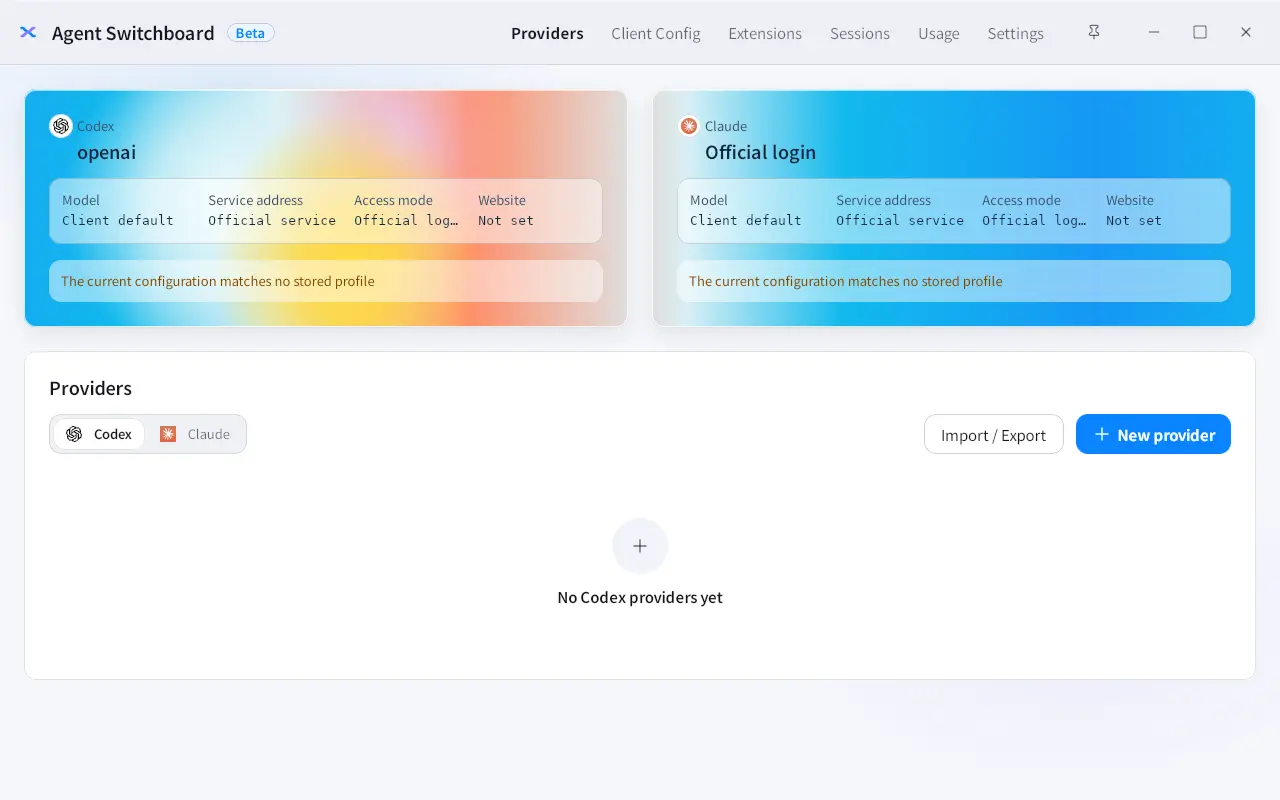Click the Claude icon on Official login card
The width and height of the screenshot is (1280, 800).
pos(689,126)
